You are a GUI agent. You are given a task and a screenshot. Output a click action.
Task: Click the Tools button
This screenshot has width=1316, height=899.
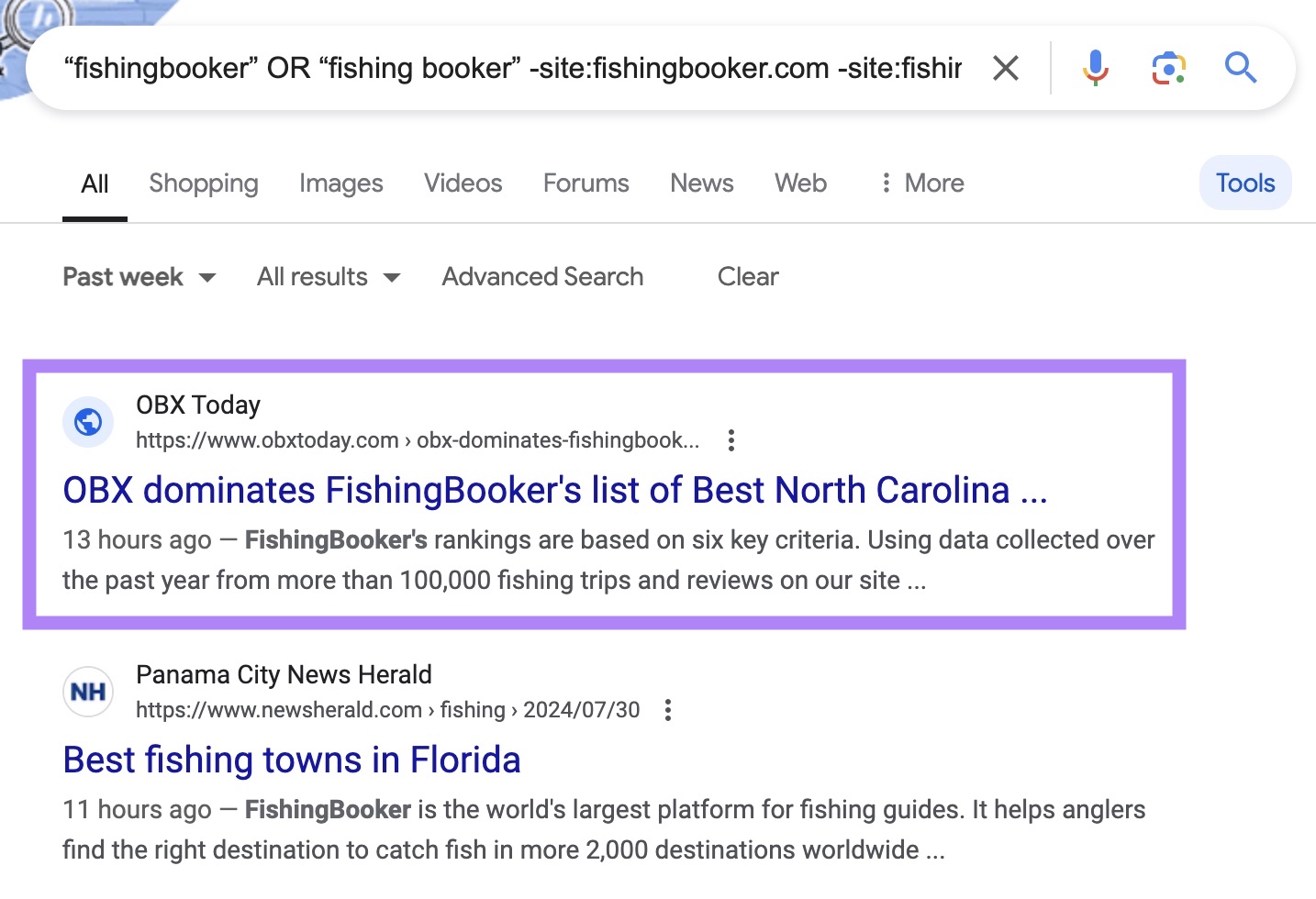(1244, 183)
